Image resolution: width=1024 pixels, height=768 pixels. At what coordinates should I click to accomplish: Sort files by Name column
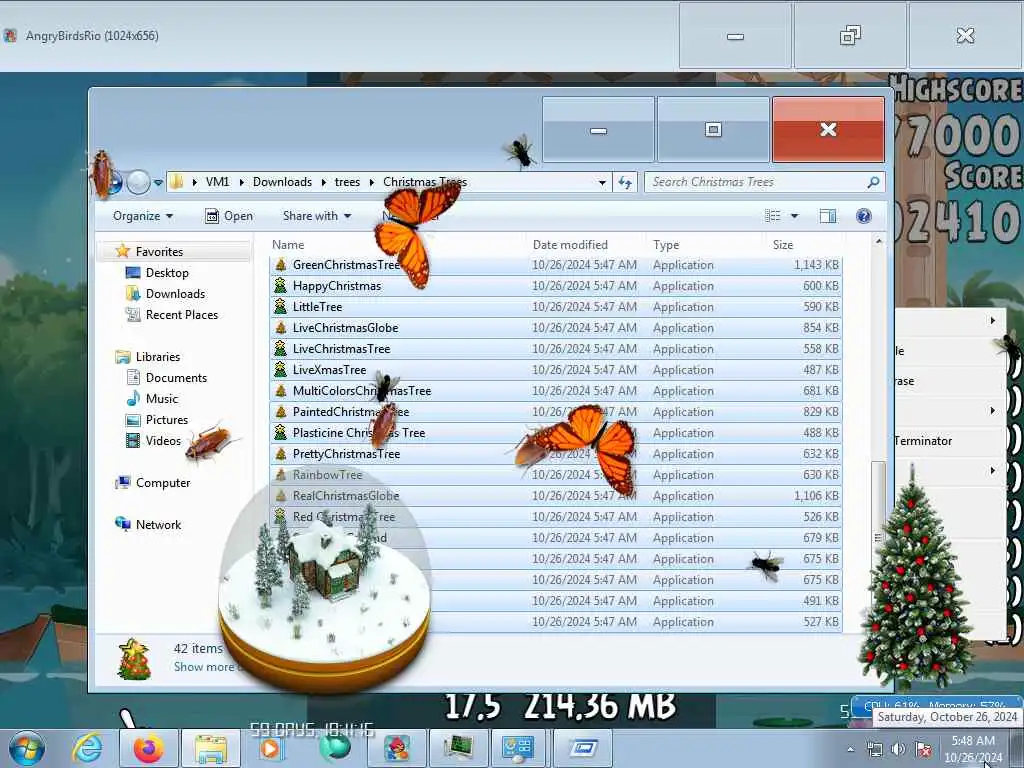288,245
